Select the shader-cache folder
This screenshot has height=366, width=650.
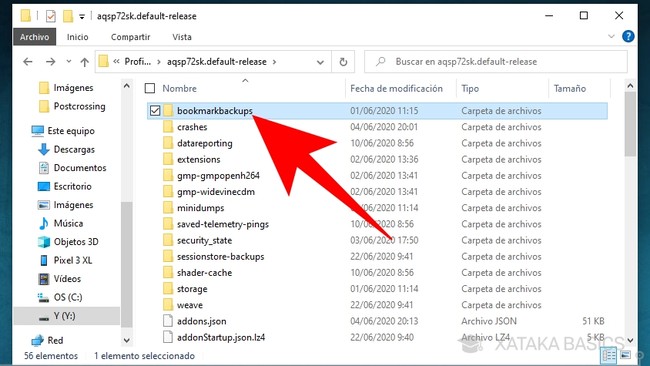click(x=204, y=273)
